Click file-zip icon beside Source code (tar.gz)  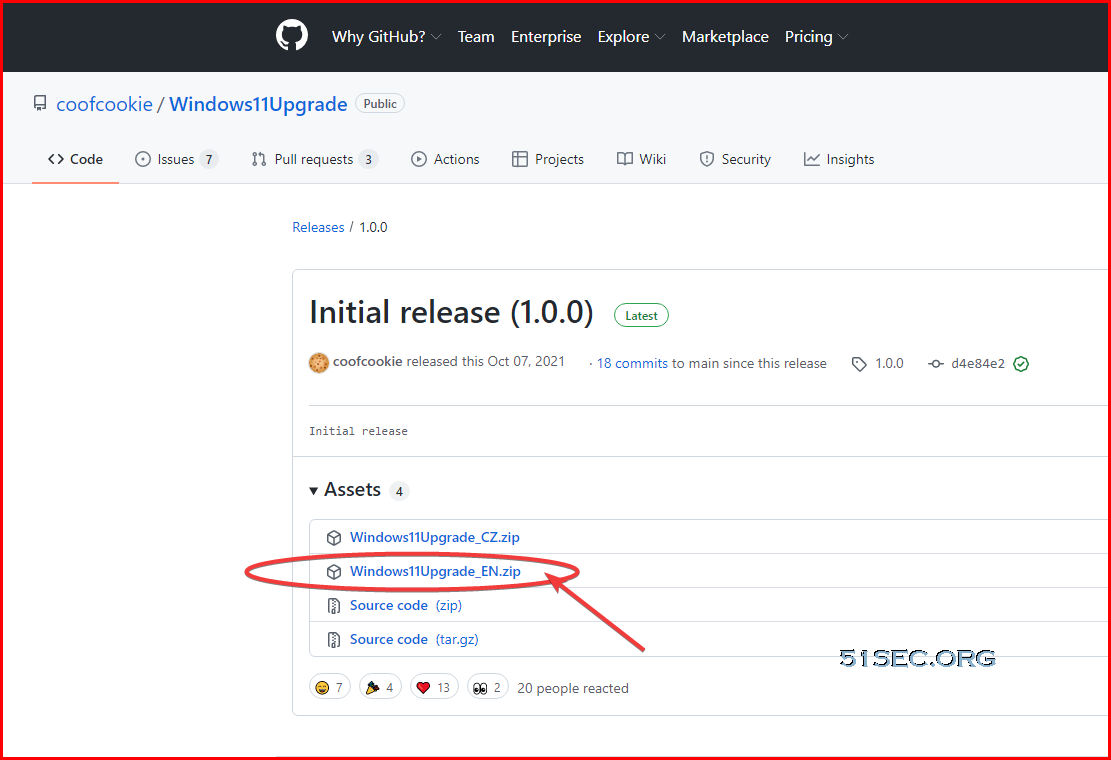tap(334, 640)
